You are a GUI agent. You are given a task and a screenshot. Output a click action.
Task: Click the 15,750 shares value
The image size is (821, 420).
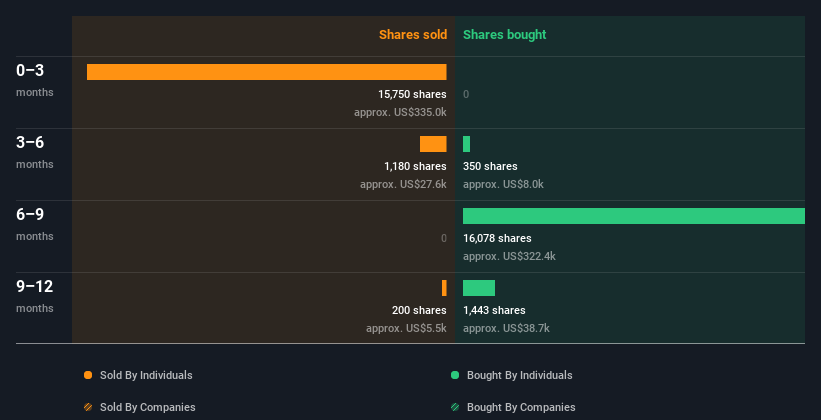pos(412,94)
